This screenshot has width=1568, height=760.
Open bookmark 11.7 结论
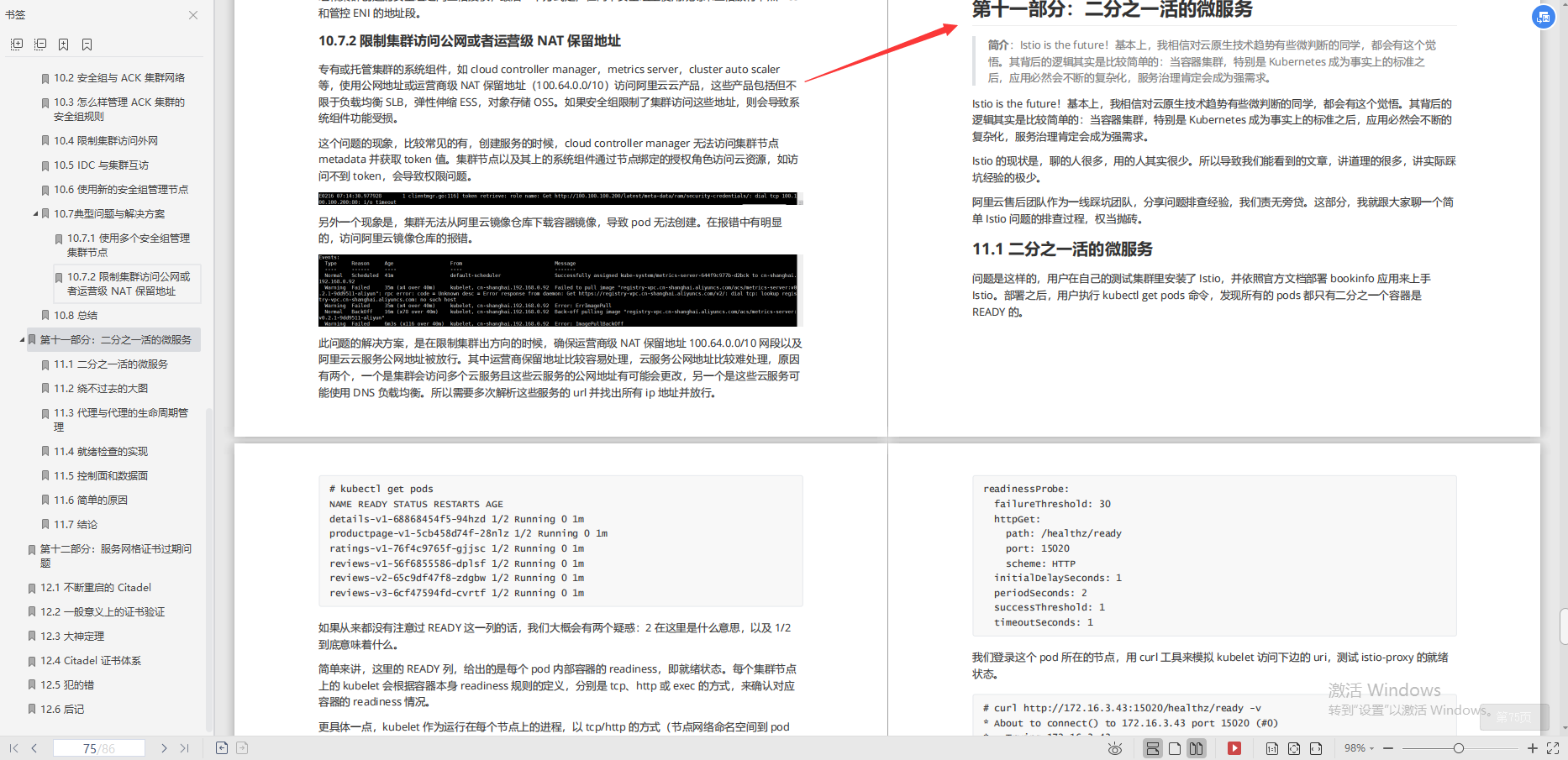tap(76, 525)
